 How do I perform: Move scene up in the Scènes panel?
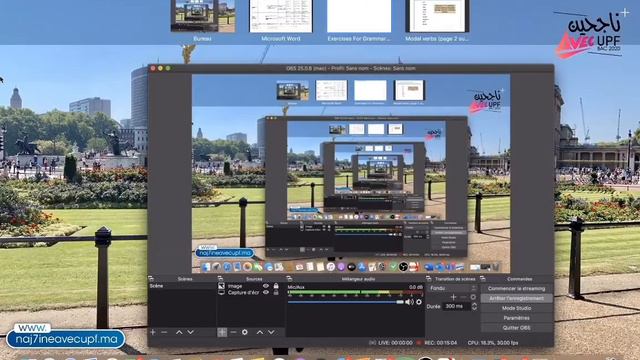[179, 332]
